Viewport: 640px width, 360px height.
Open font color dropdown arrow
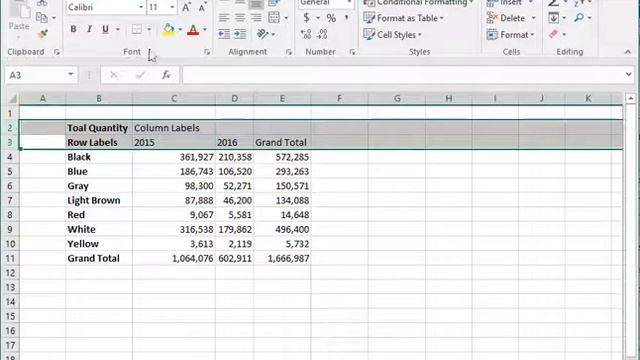point(204,29)
